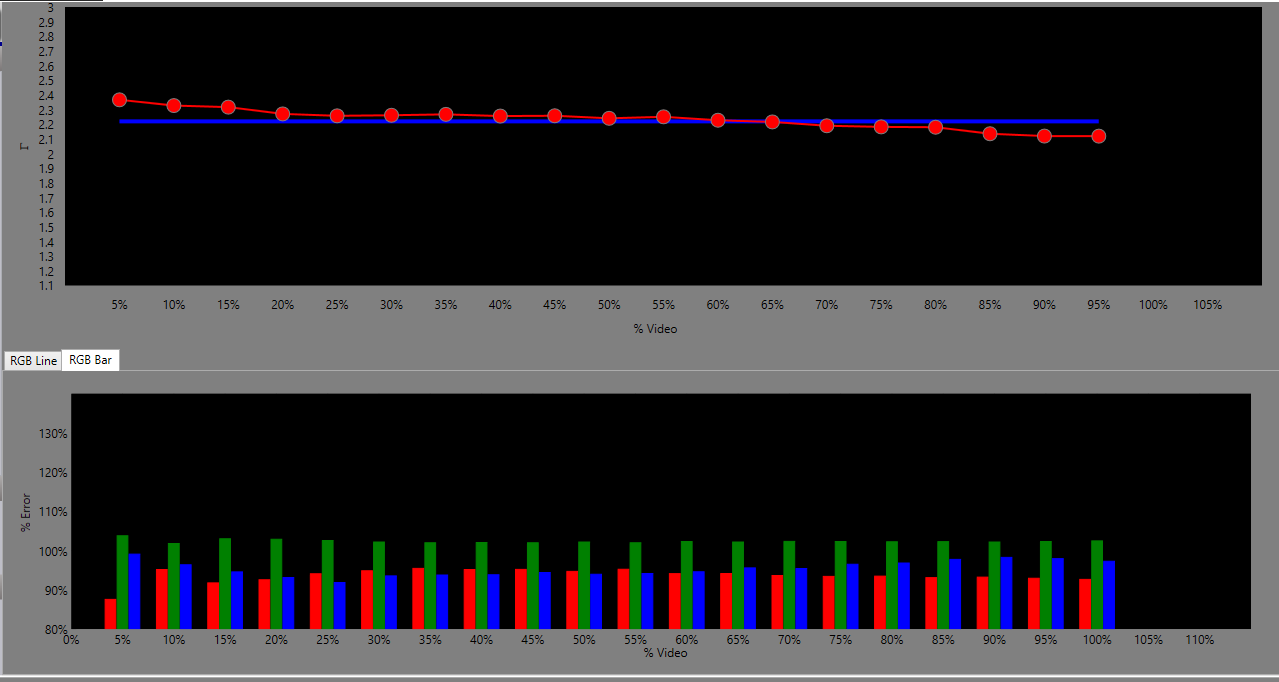Select the gamma data point at 85% video
The image size is (1279, 682).
pyautogui.click(x=990, y=134)
